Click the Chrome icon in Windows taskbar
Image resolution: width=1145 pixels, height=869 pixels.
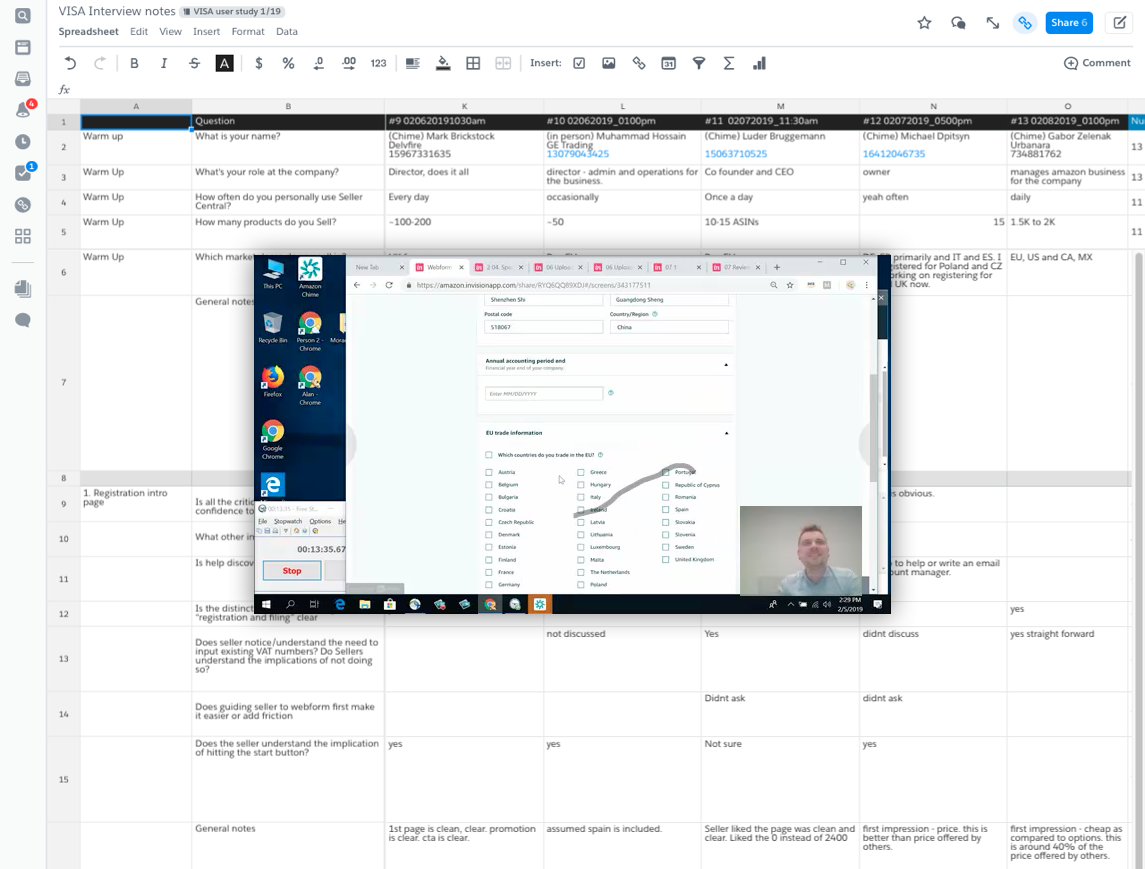coord(490,605)
